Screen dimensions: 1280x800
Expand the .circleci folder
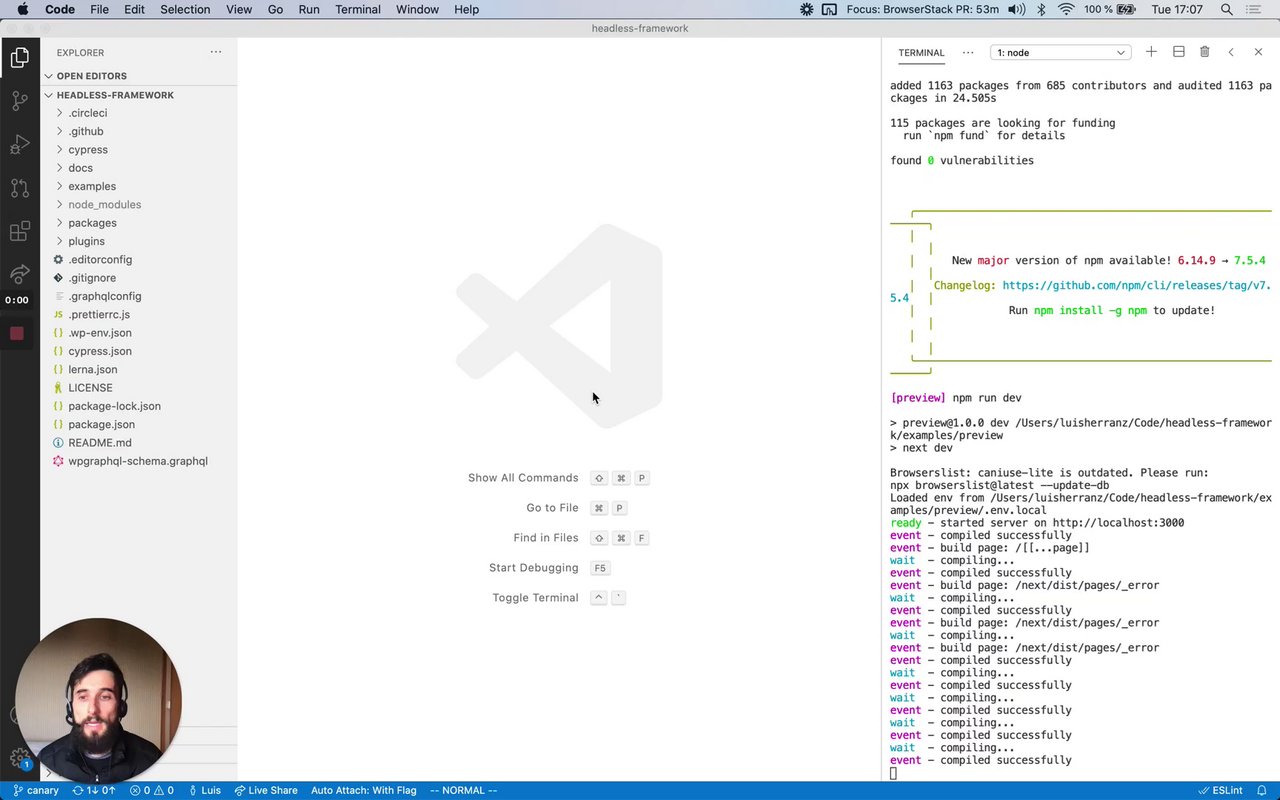138,113
